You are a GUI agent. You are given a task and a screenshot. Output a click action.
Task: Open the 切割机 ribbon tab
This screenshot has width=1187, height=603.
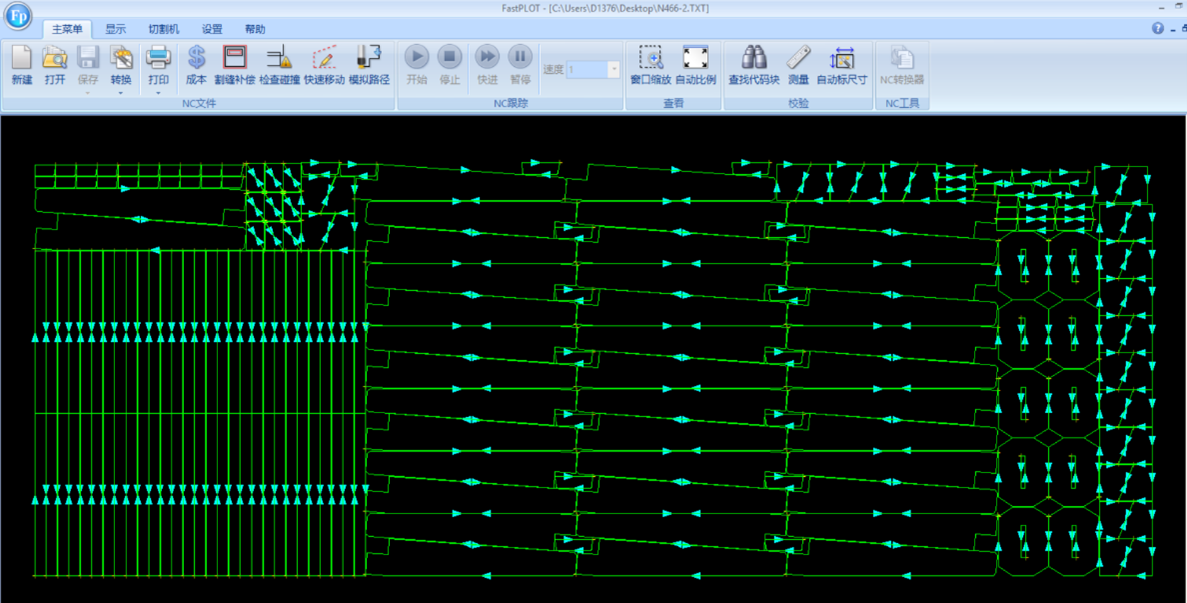(164, 30)
